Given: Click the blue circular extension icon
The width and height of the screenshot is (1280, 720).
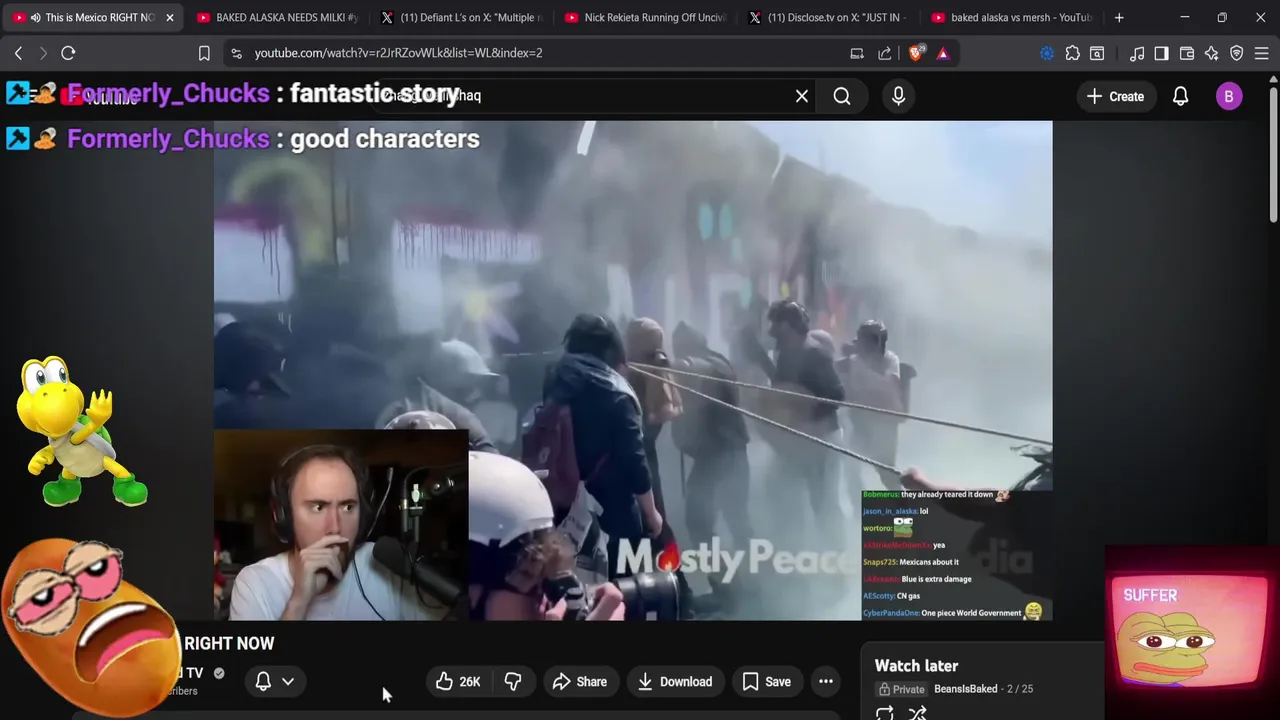Looking at the screenshot, I should (x=1047, y=53).
